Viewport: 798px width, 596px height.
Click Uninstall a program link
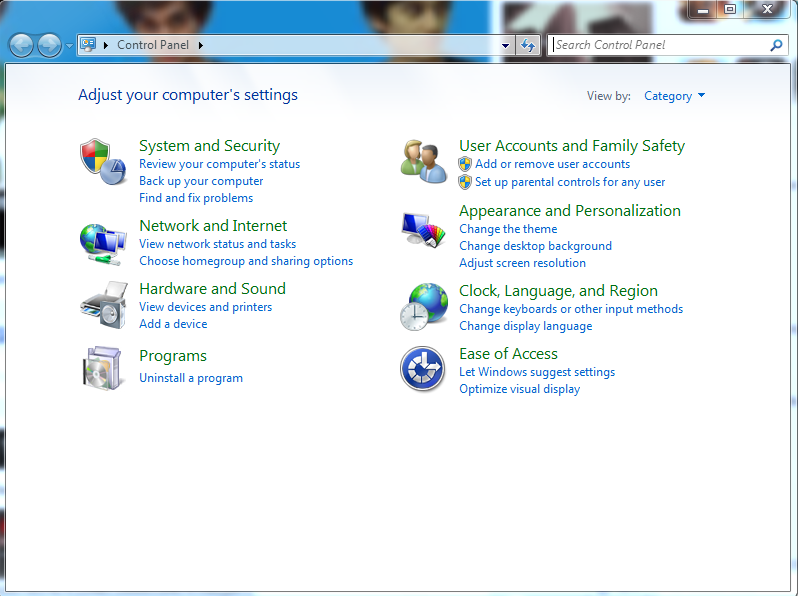click(x=191, y=378)
